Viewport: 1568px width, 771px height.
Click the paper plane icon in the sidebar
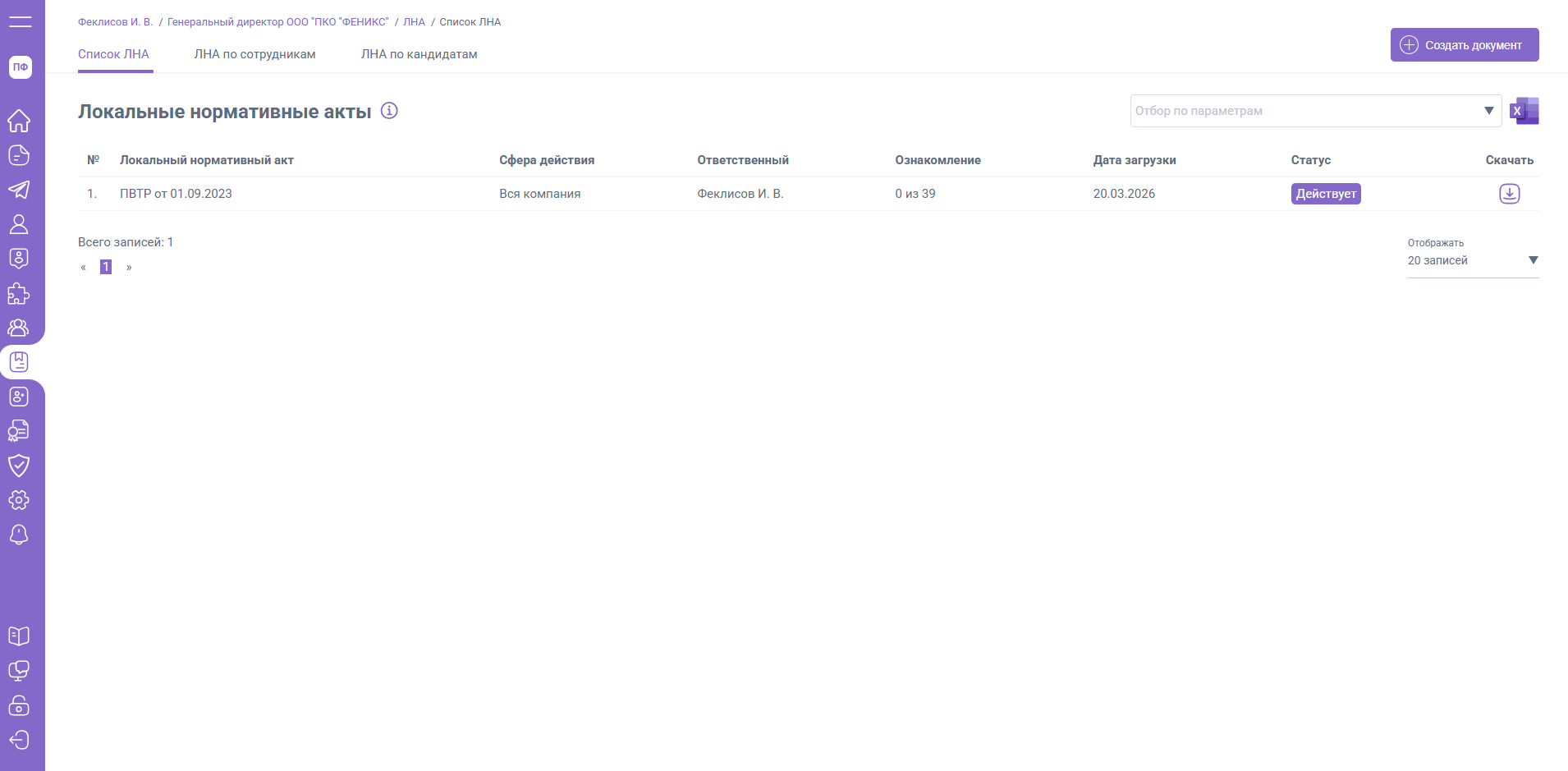click(19, 190)
